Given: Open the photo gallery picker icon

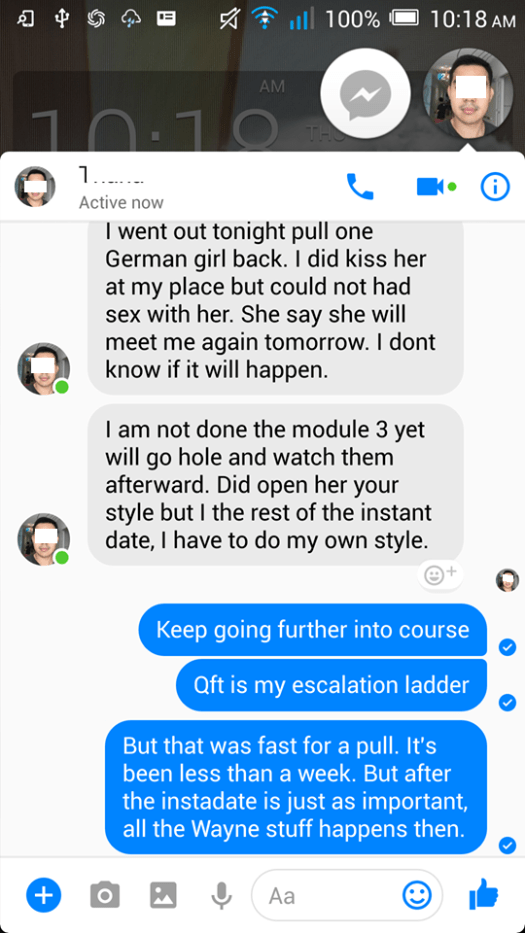Looking at the screenshot, I should coord(163,895).
